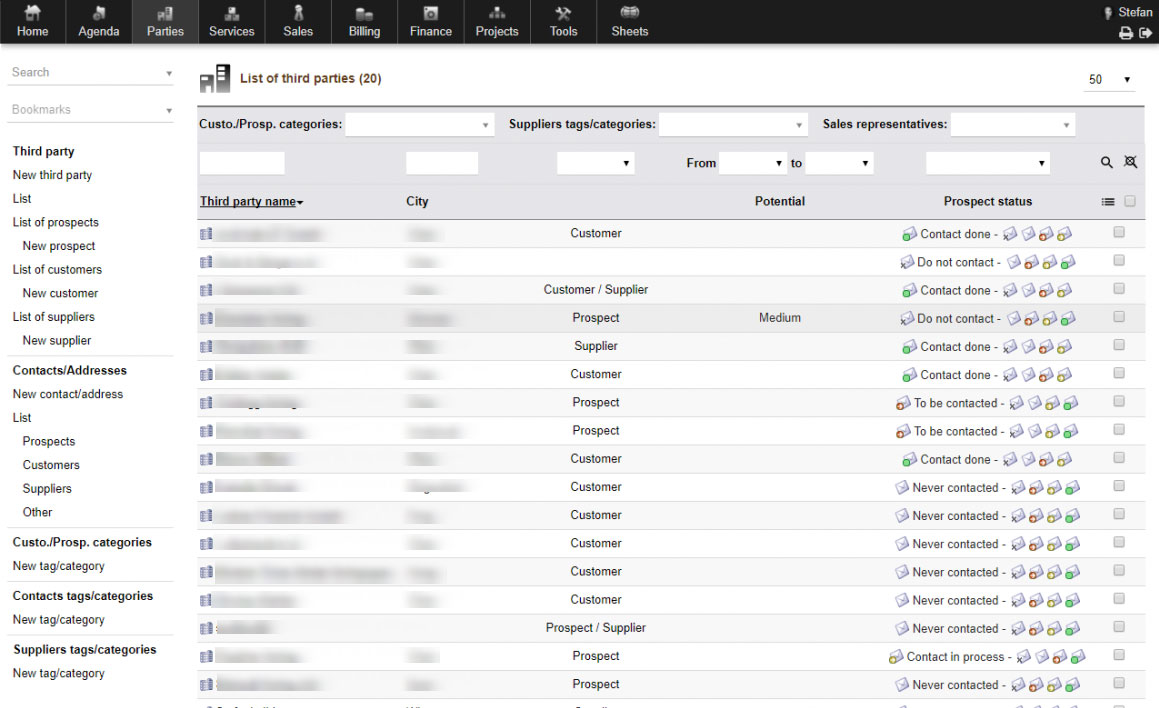Set Medium potential row to To be contacted

coord(1032,319)
